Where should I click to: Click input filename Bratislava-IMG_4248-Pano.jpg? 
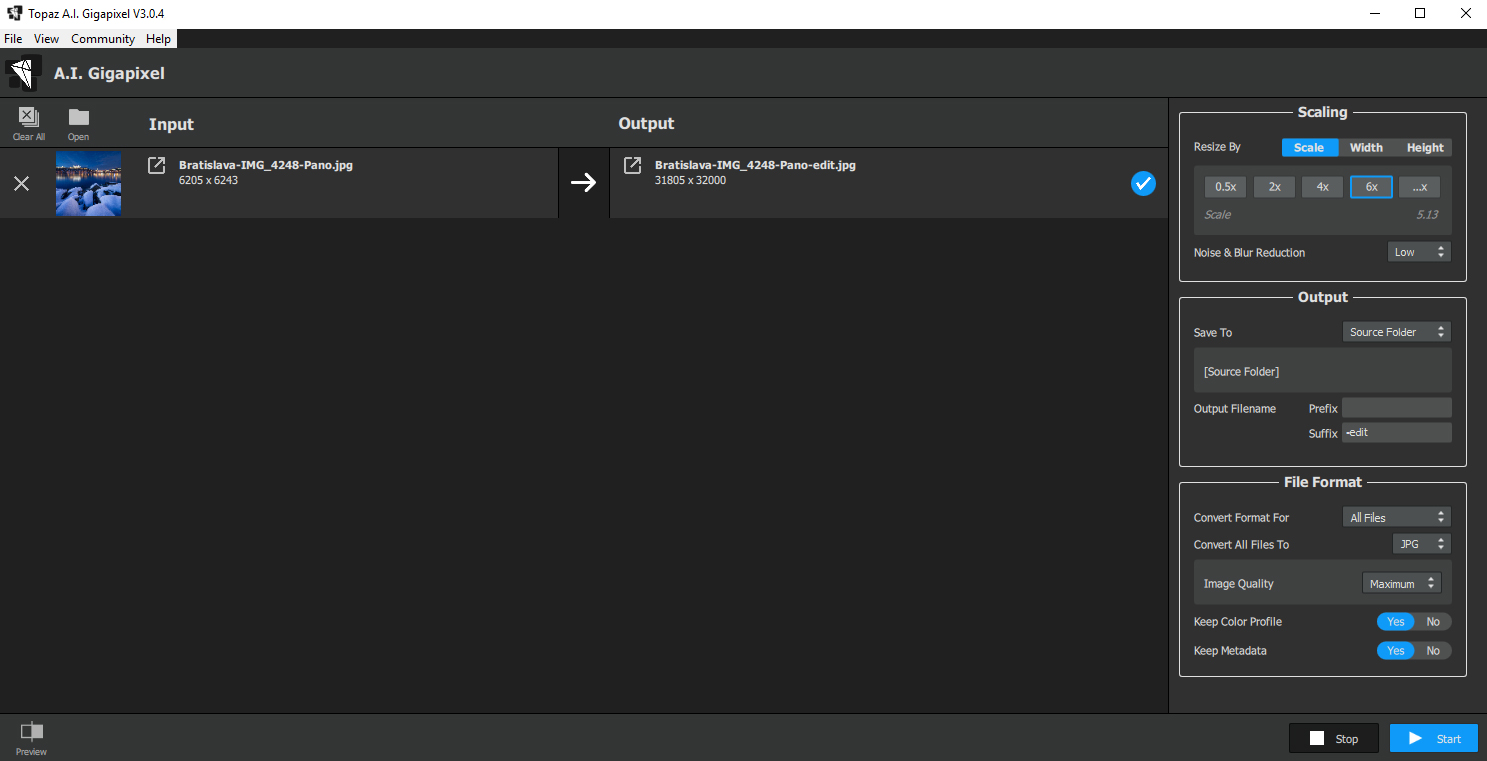(266, 165)
